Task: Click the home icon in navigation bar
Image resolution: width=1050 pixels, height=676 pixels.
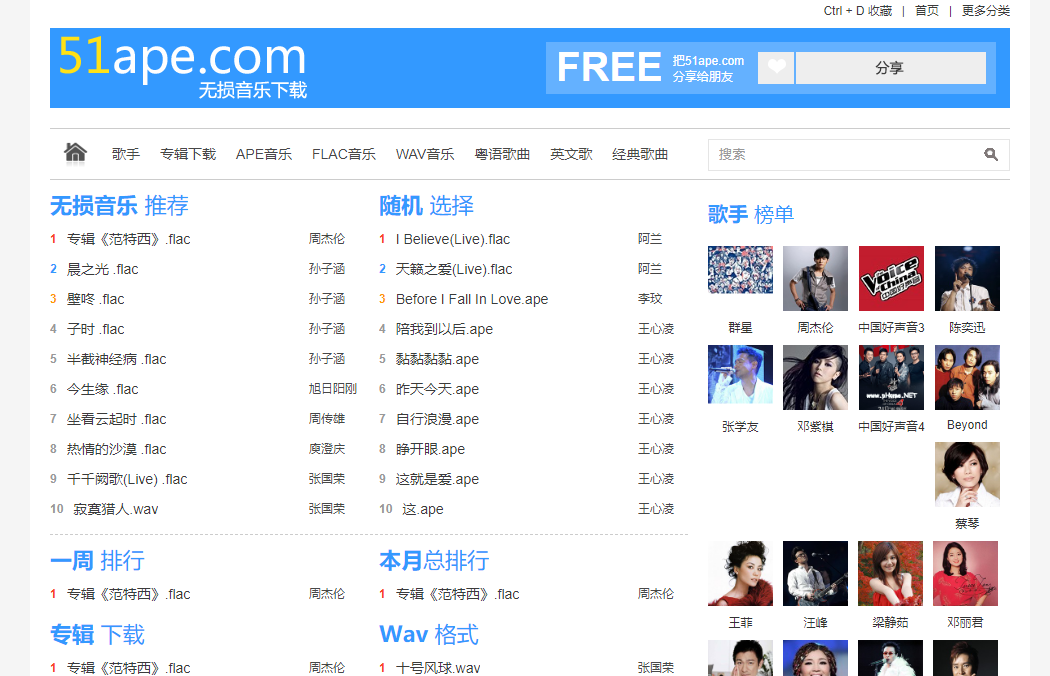Action: (75, 153)
